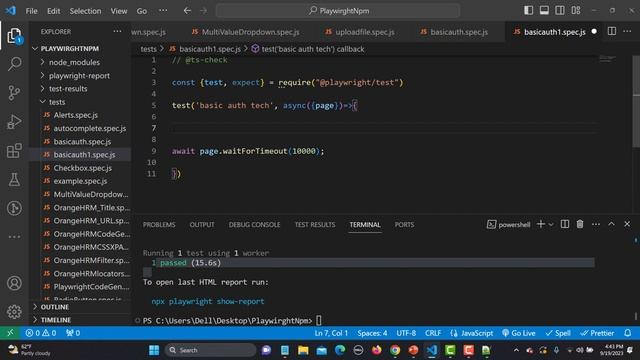Switch to the PROBLEMS panel tab

click(x=159, y=224)
